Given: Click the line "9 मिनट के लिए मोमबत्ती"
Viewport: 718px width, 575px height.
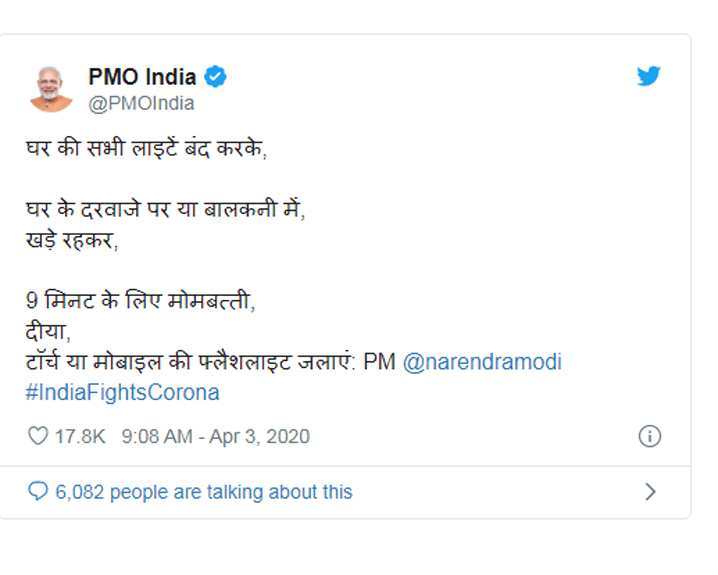Looking at the screenshot, I should (140, 300).
